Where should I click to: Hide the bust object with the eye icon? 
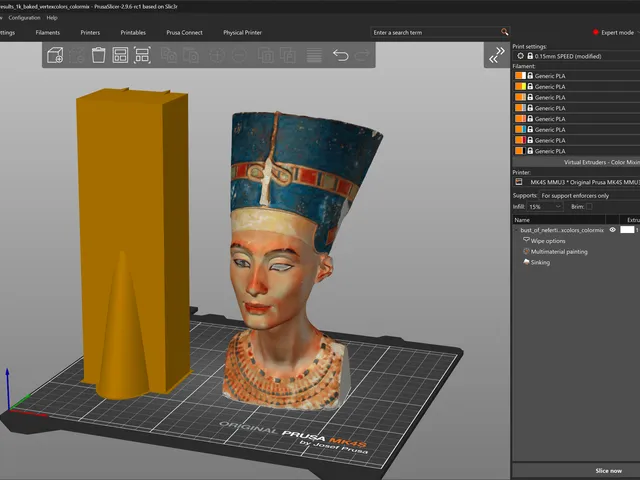pos(612,230)
